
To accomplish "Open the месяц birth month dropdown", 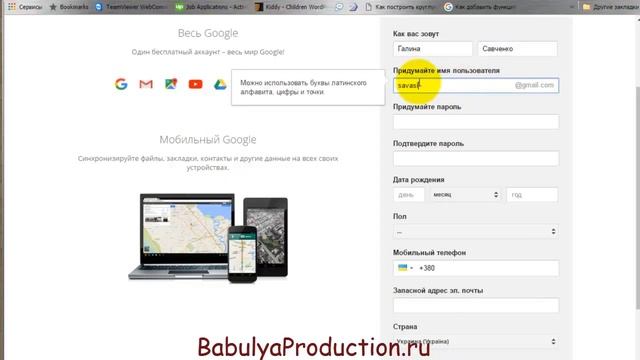I will (x=465, y=195).
